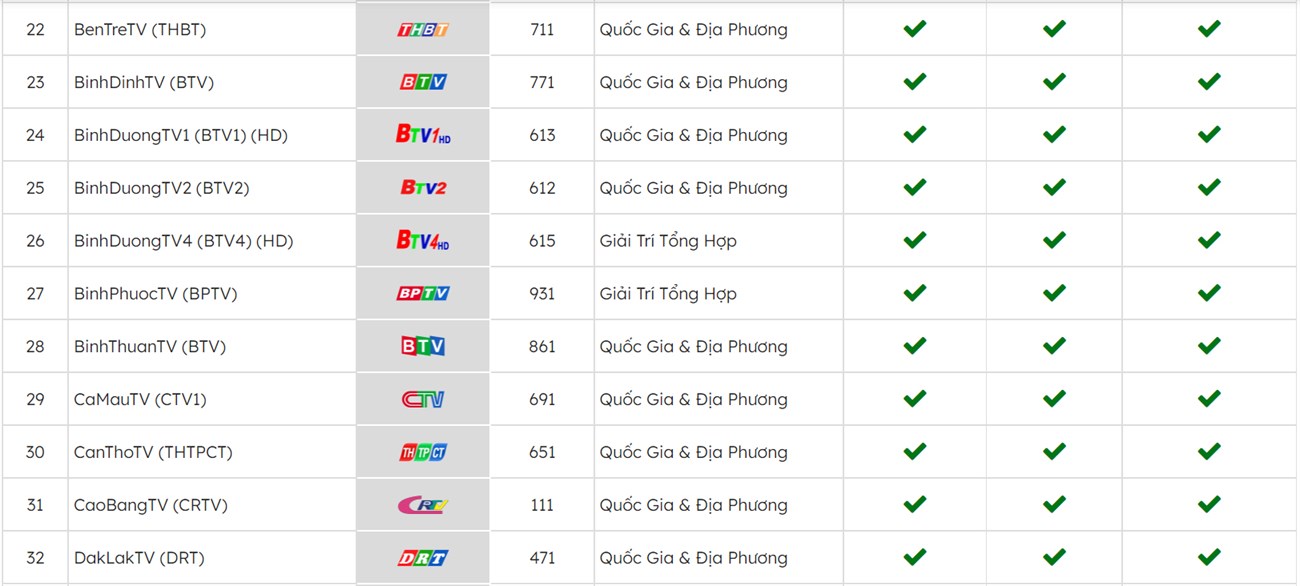Click the CanThoTV (THTPCT) name
This screenshot has width=1300, height=586.
[x=153, y=453]
